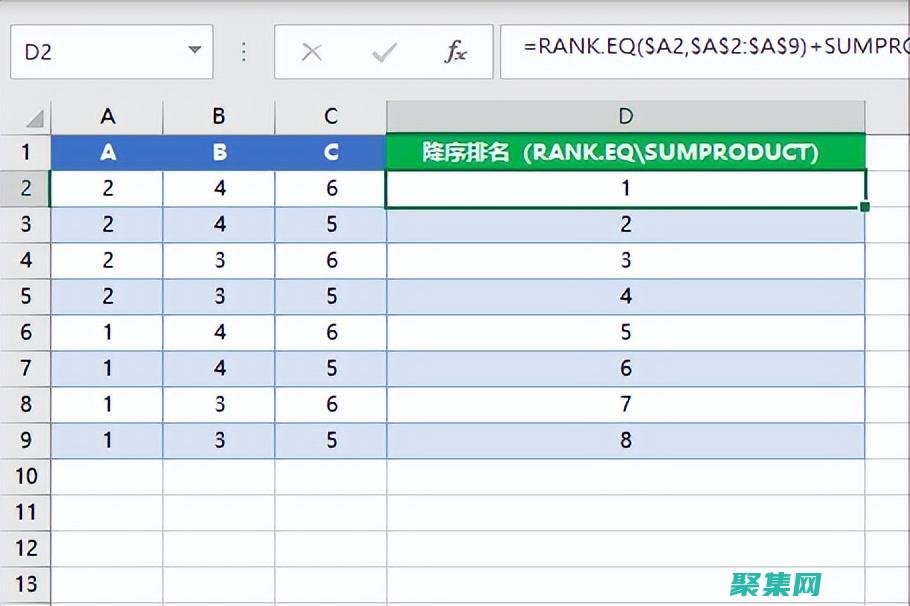Select column header A

point(107,116)
